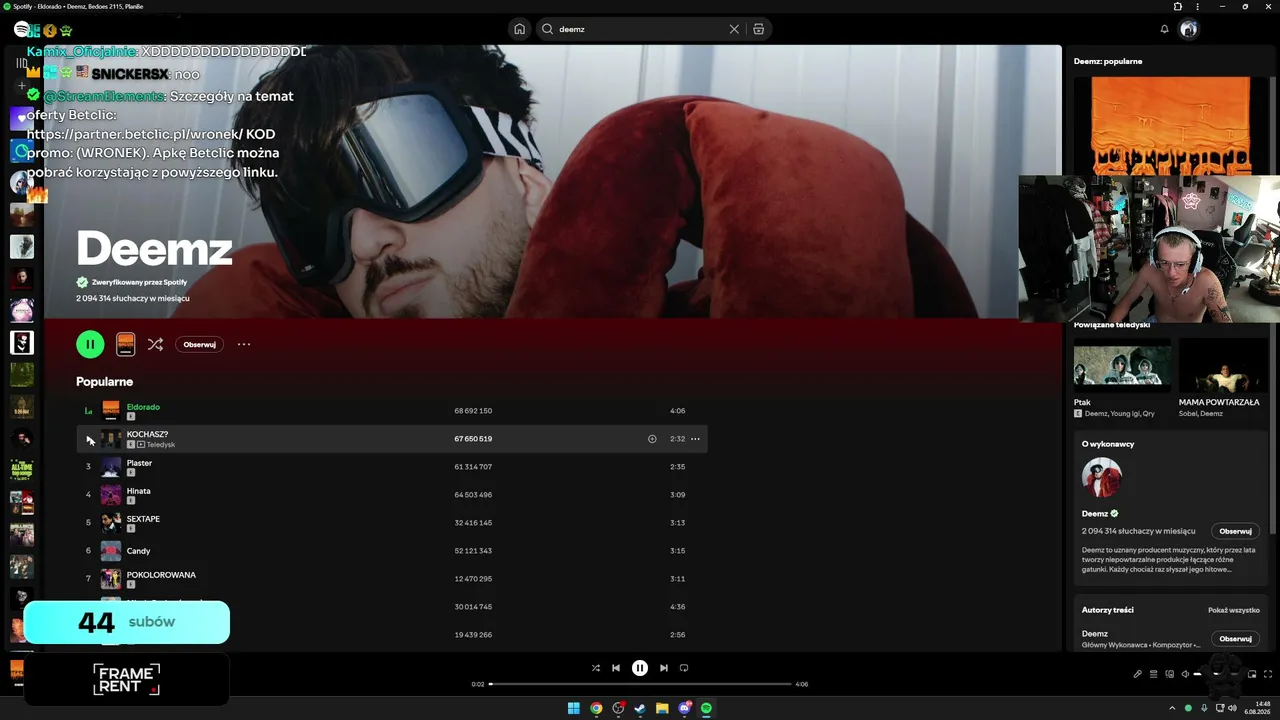
Task: Click Pokaż wszystko in Autorzy treści
Action: [1233, 610]
